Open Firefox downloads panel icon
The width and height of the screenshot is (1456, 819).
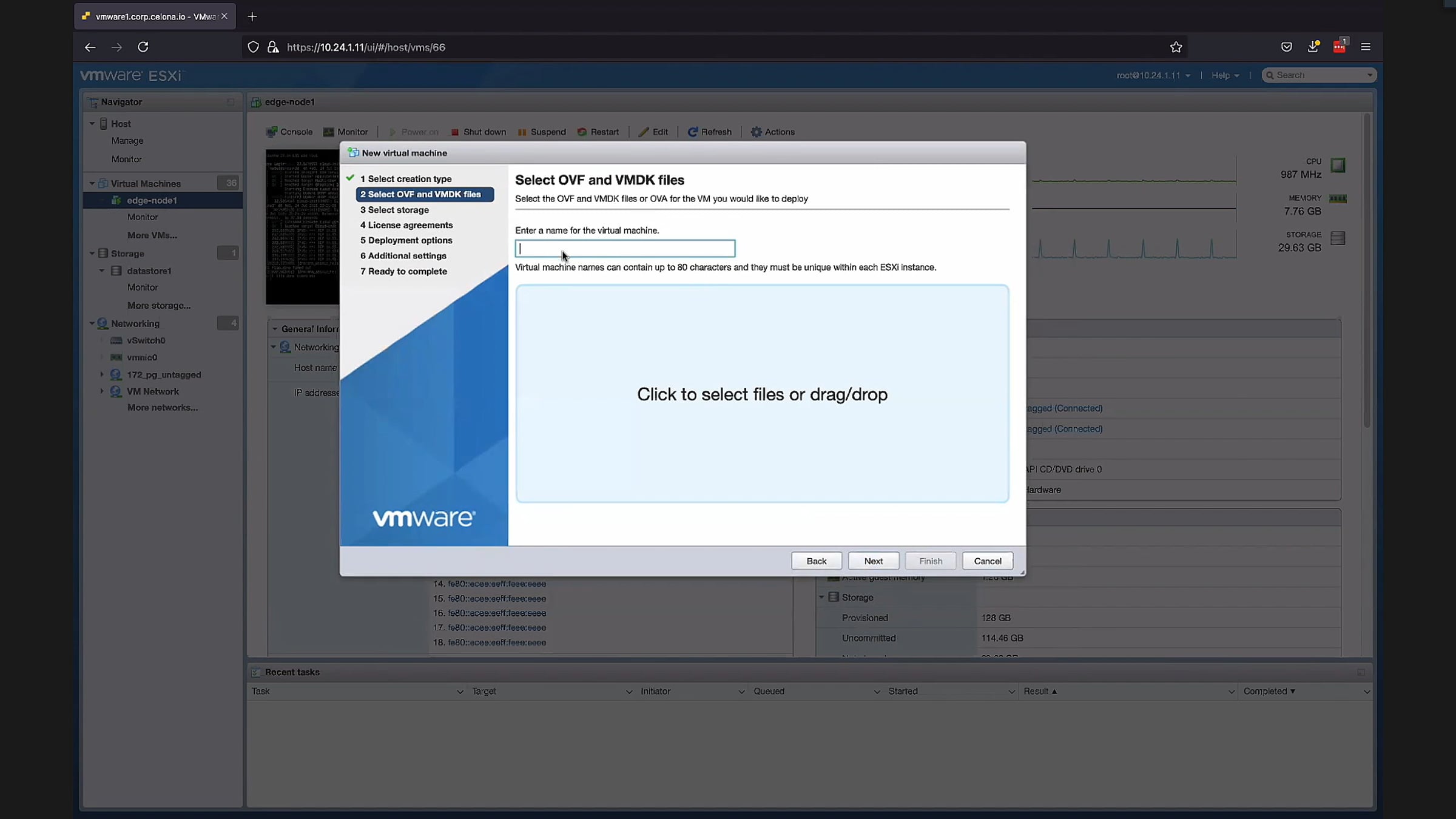[1313, 47]
